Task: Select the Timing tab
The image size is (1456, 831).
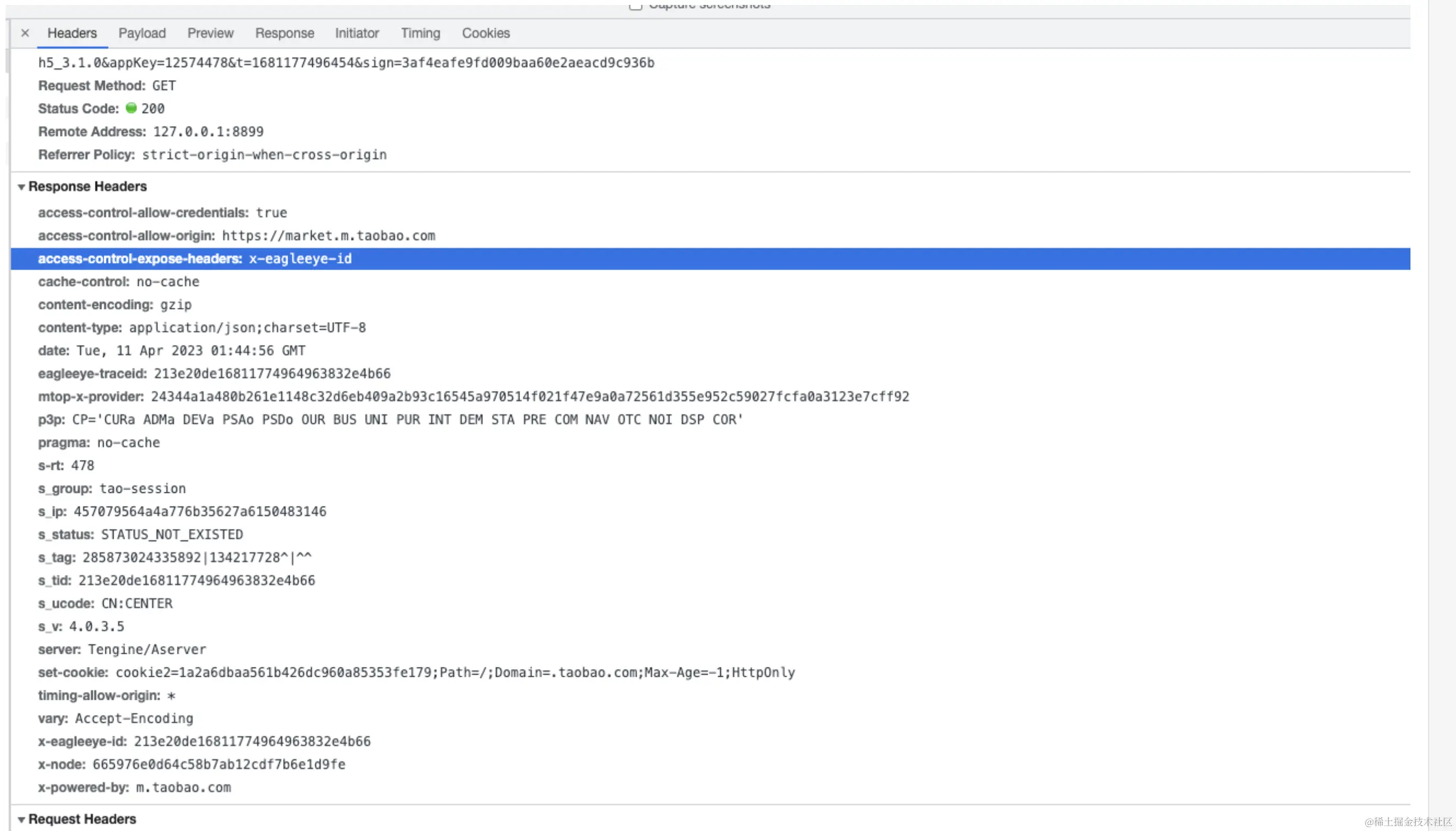Action: [420, 33]
